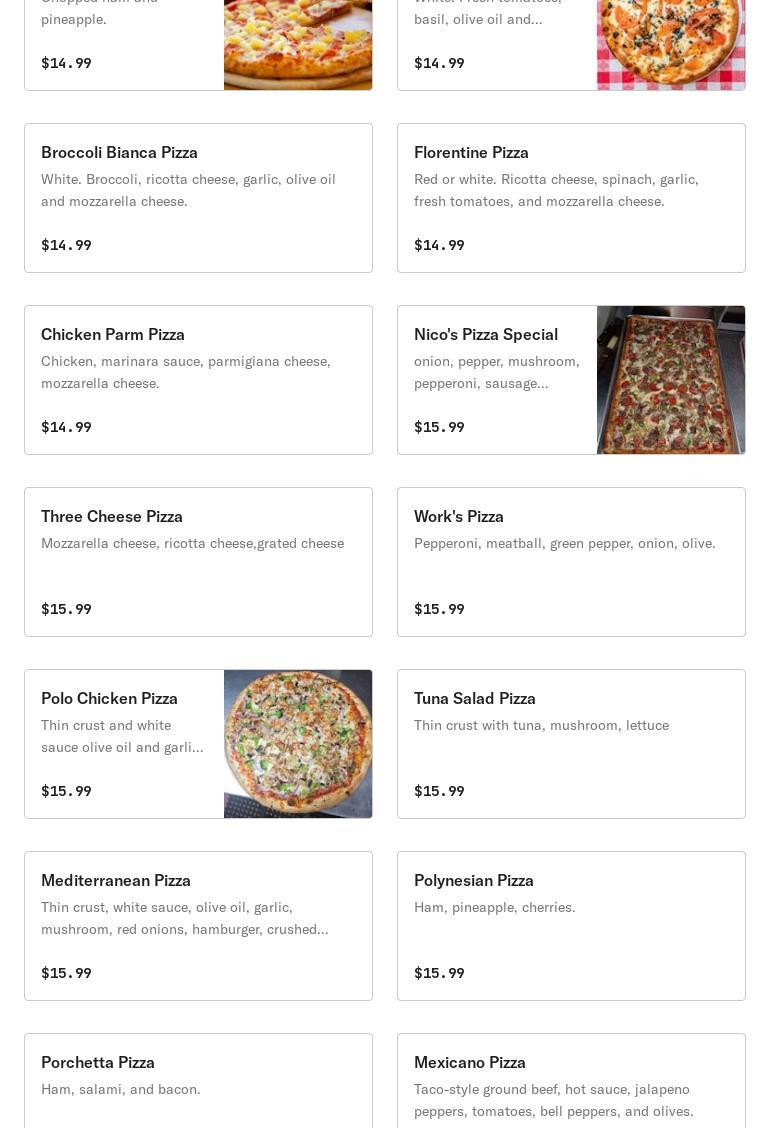Viewport: 770px width, 1128px height.
Task: Click the Hawaiian pineapple pizza photo
Action: pyautogui.click(x=298, y=45)
